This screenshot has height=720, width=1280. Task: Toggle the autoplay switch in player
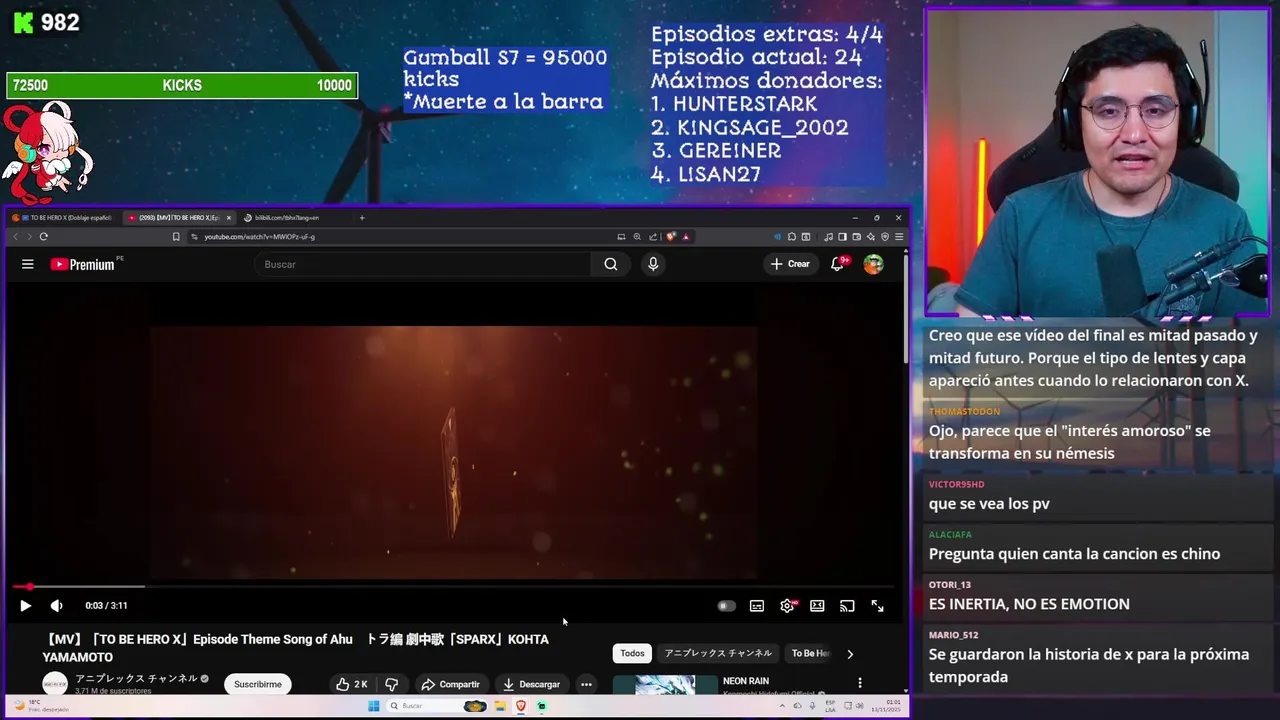click(x=726, y=605)
